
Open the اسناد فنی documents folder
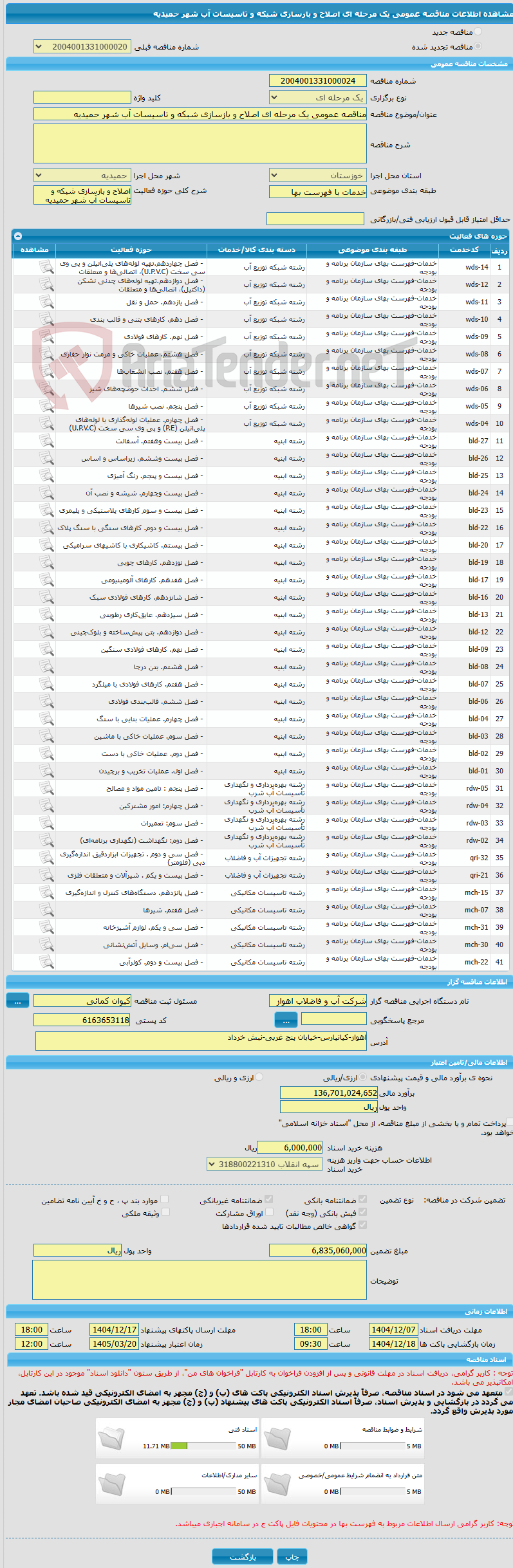click(x=111, y=1438)
